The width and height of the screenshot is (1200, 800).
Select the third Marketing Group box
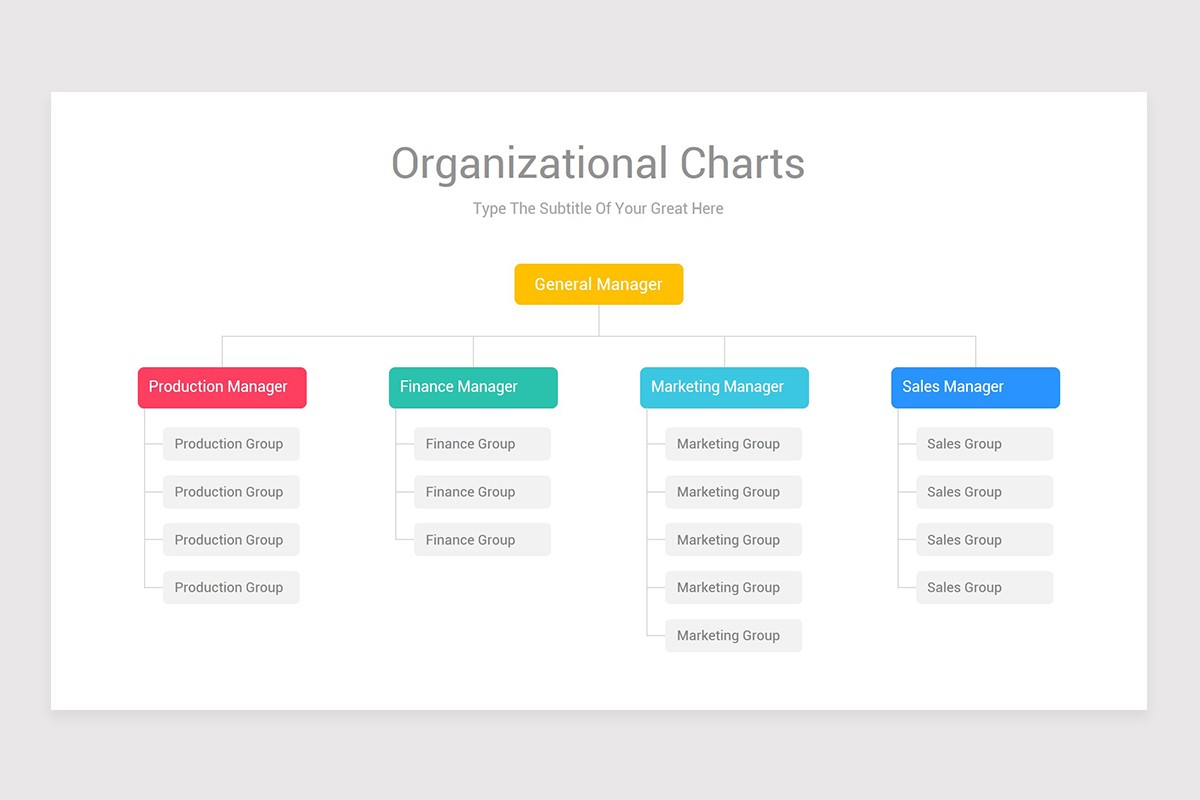pyautogui.click(x=733, y=540)
